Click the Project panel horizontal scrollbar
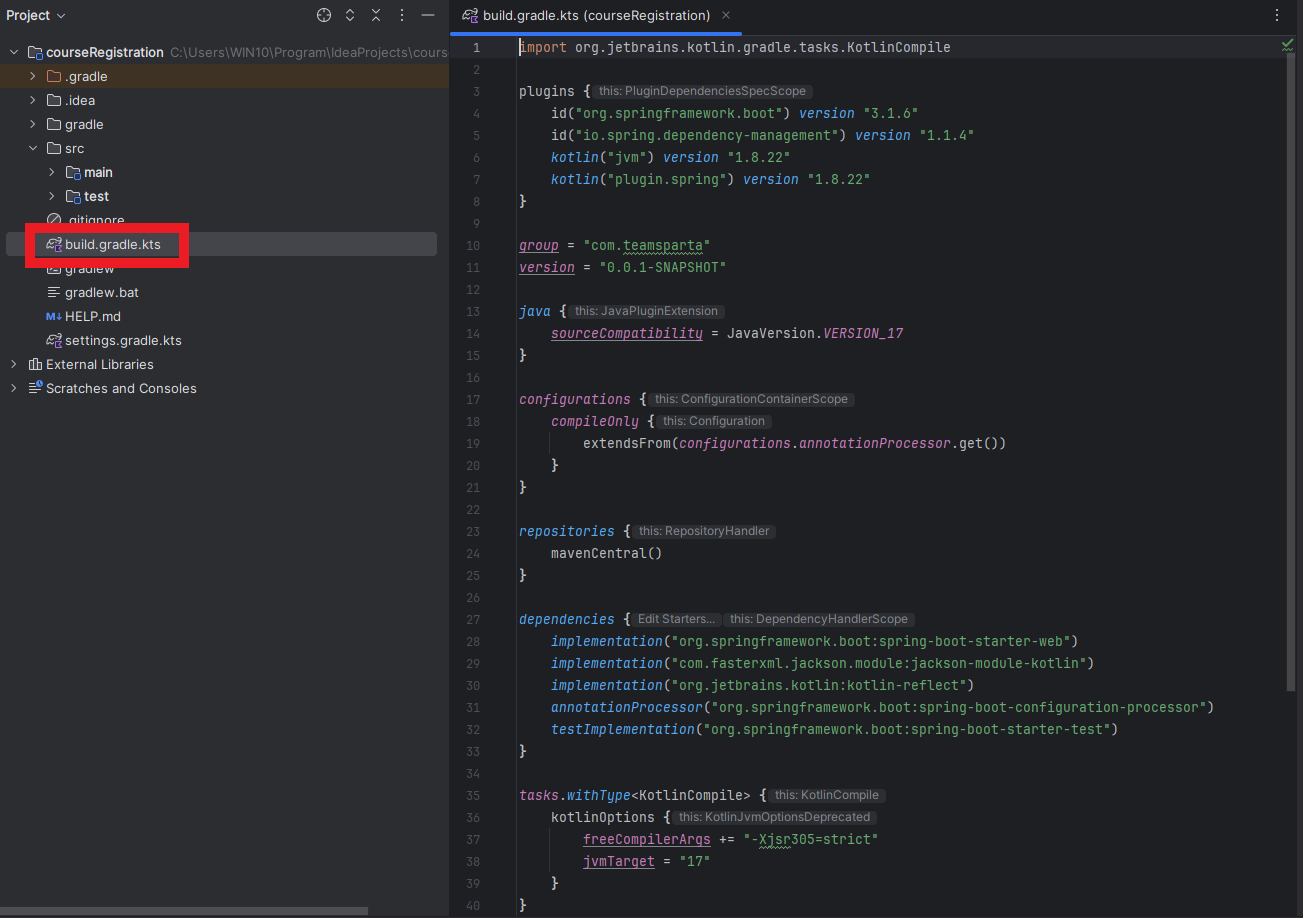 [x=184, y=911]
